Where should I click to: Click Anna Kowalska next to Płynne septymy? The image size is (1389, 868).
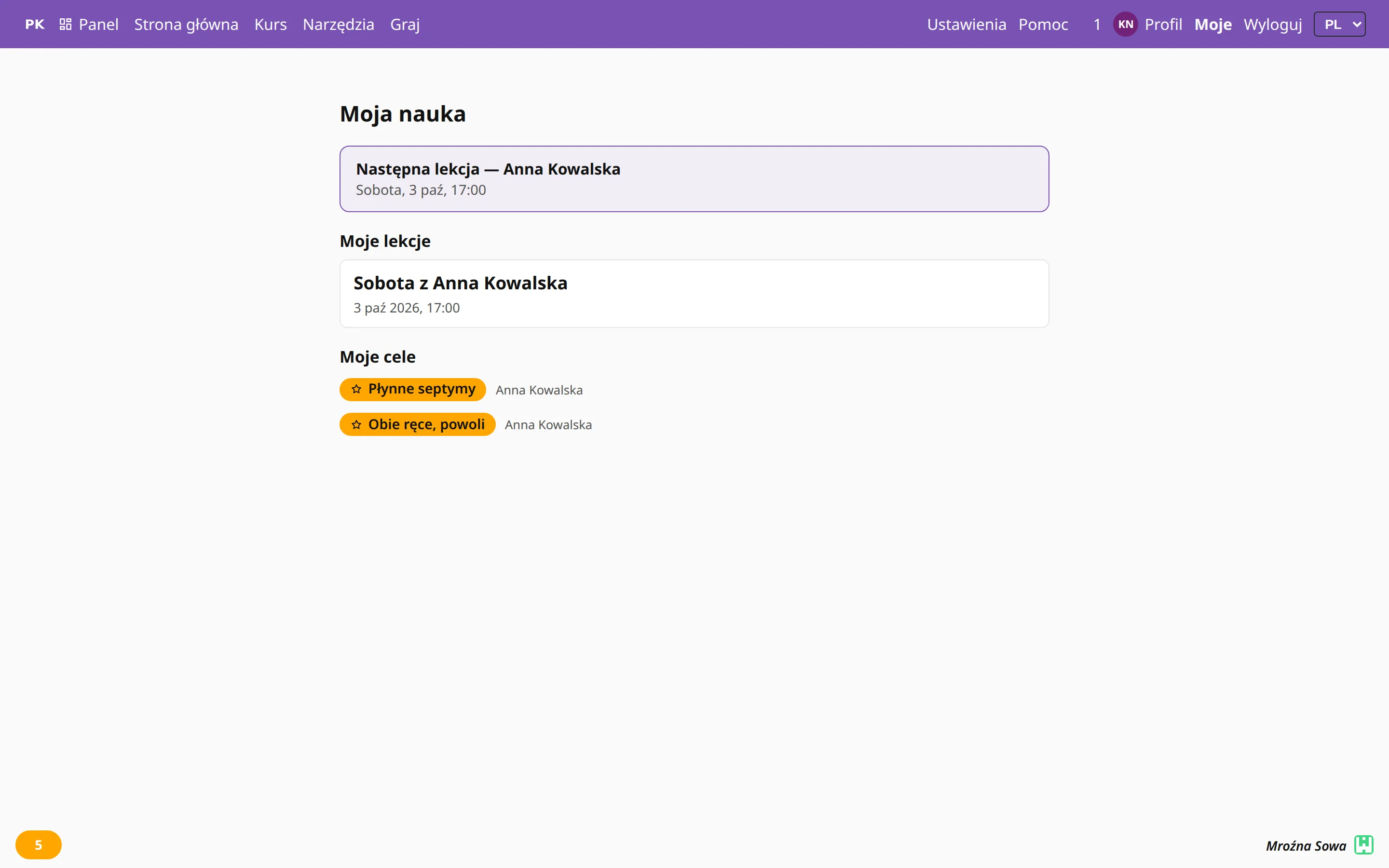pyautogui.click(x=539, y=390)
